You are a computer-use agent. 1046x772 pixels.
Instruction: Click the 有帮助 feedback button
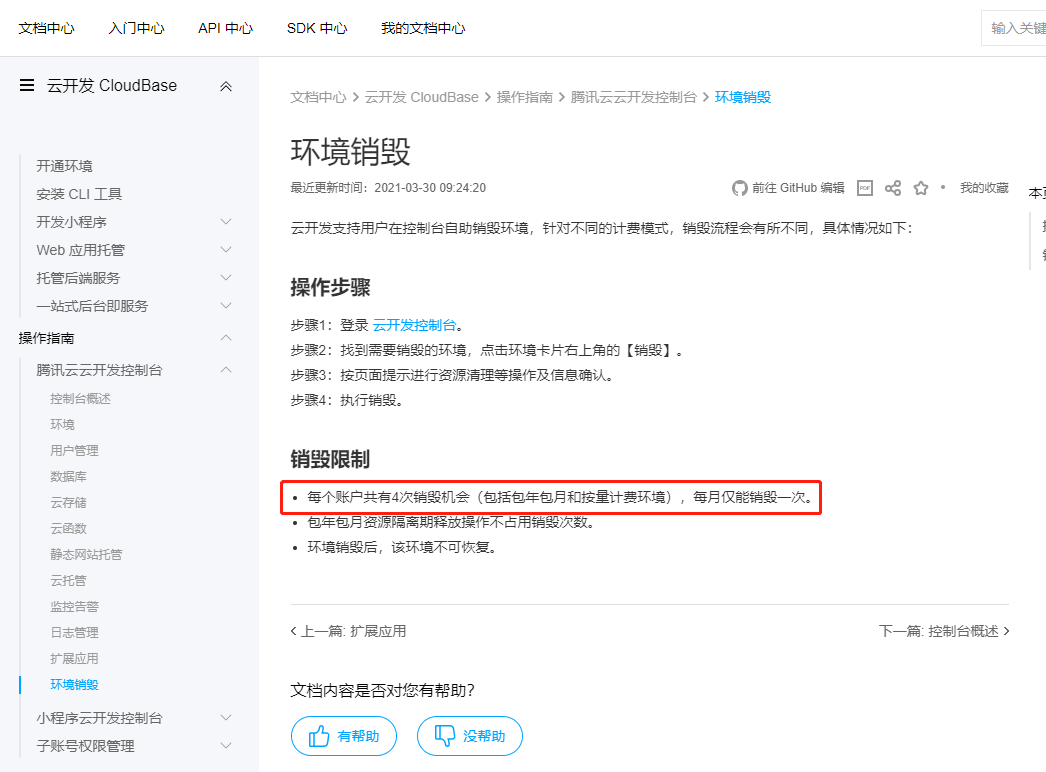344,736
